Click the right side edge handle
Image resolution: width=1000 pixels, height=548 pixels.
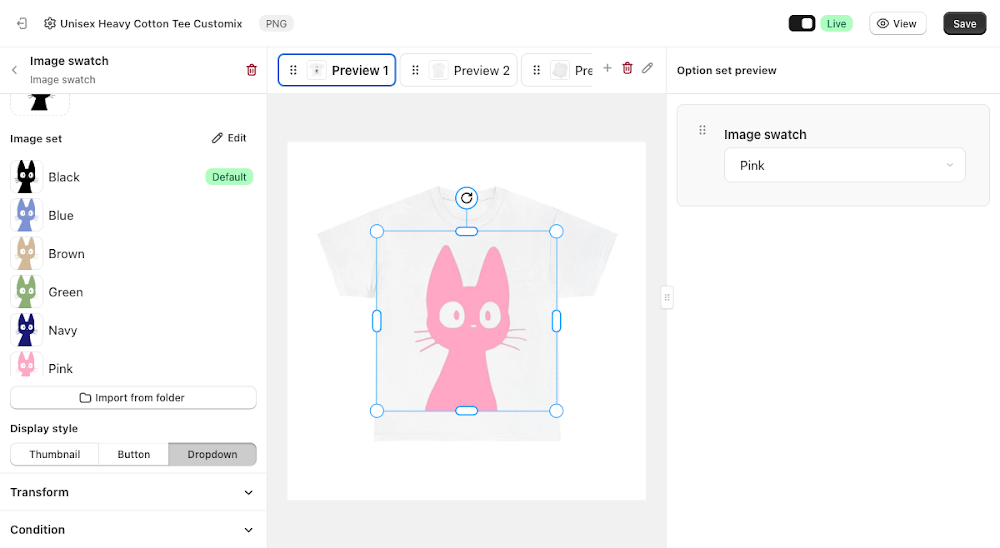tap(556, 321)
